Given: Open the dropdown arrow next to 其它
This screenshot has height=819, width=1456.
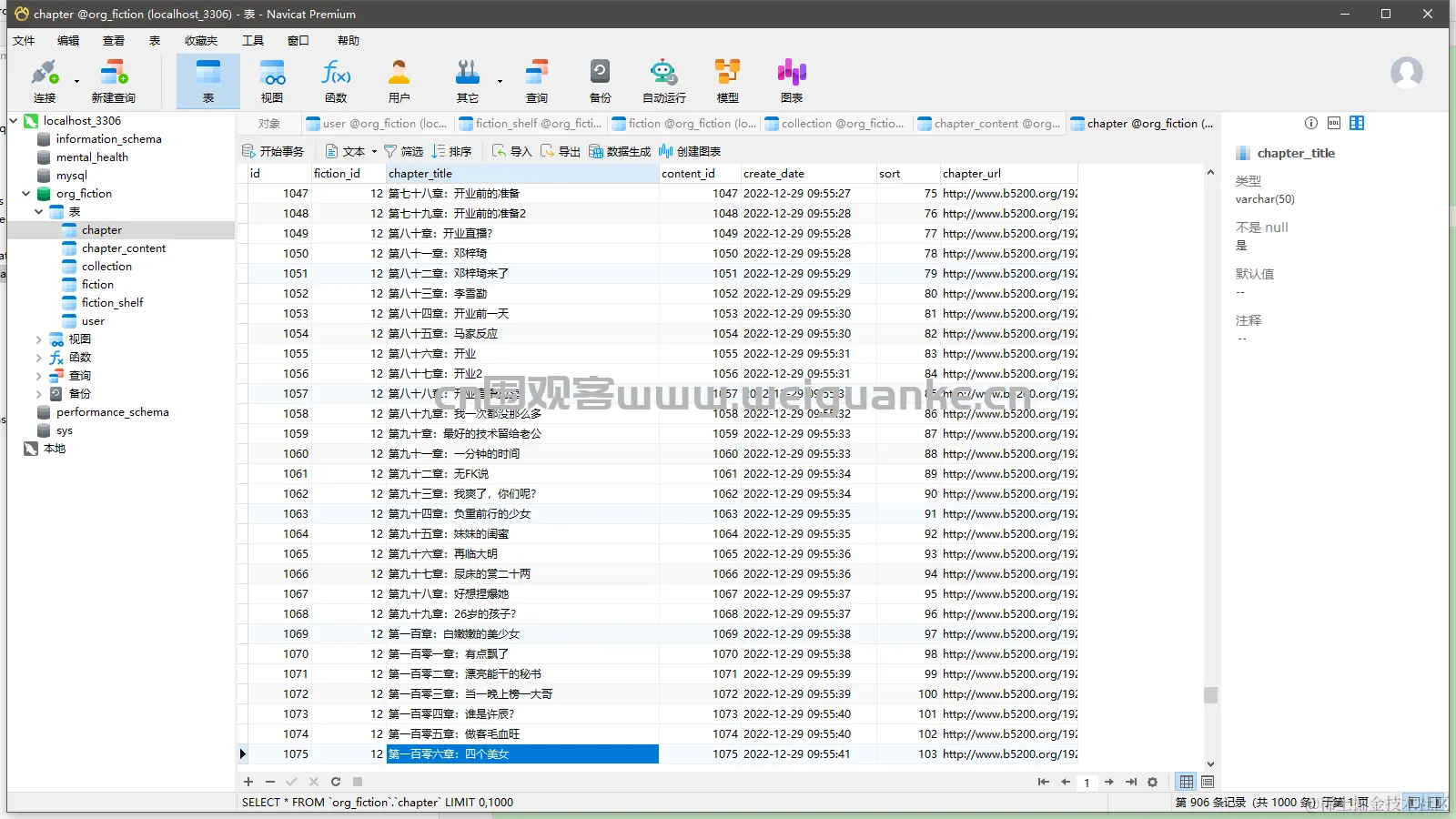Looking at the screenshot, I should tap(500, 81).
